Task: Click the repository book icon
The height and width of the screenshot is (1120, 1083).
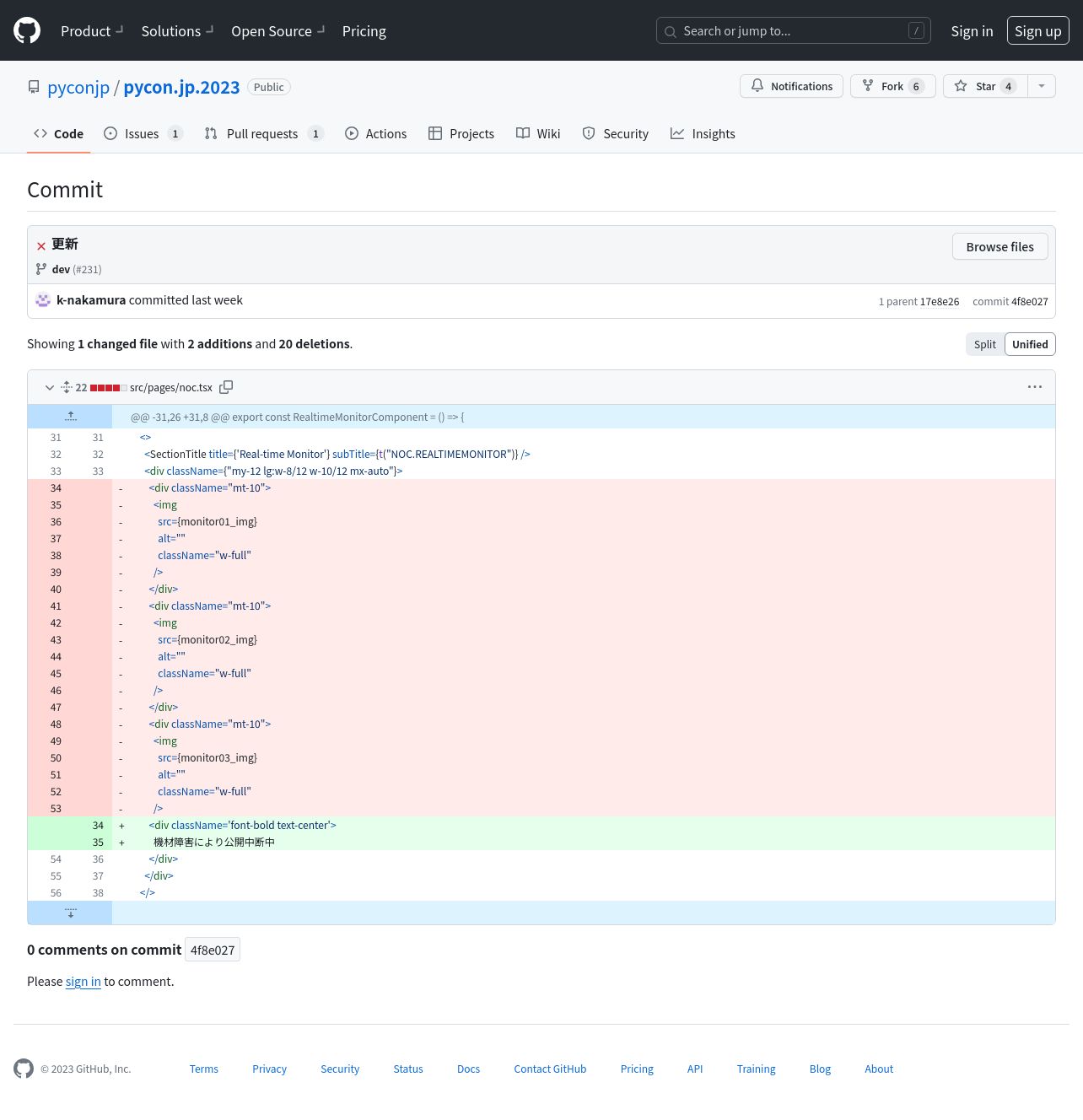Action: point(34,87)
